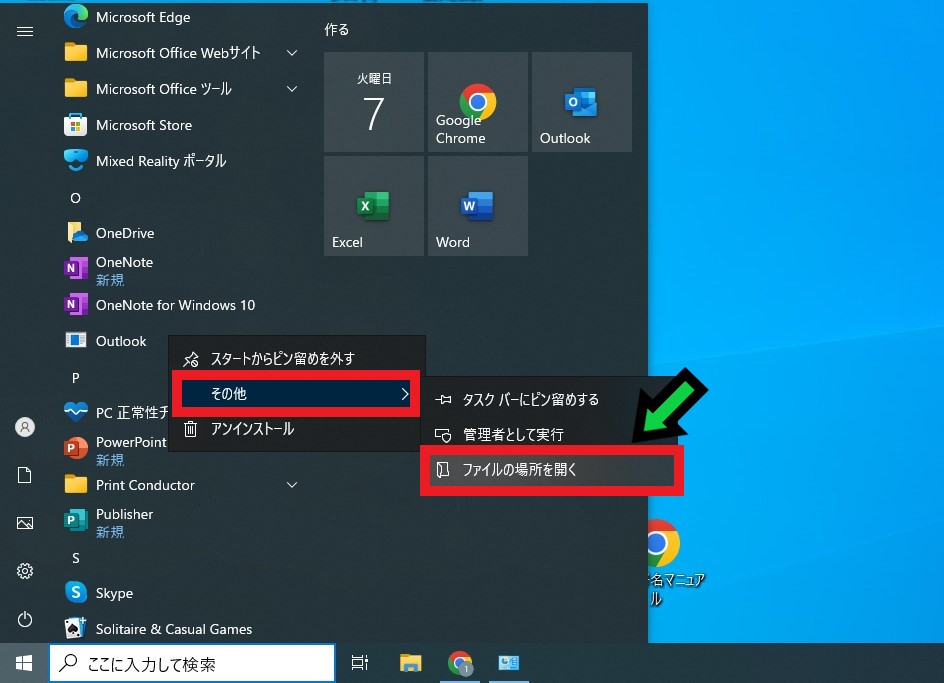The height and width of the screenshot is (683, 944).
Task: Launch the Google Chrome tile
Action: (478, 102)
